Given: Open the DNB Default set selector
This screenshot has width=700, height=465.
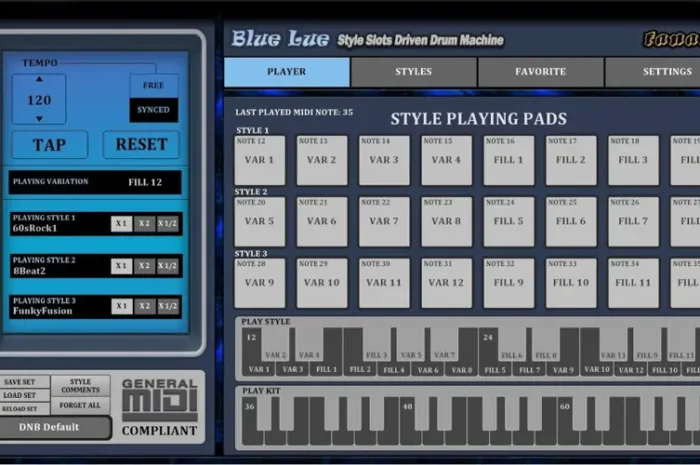Looking at the screenshot, I should coord(54,427).
